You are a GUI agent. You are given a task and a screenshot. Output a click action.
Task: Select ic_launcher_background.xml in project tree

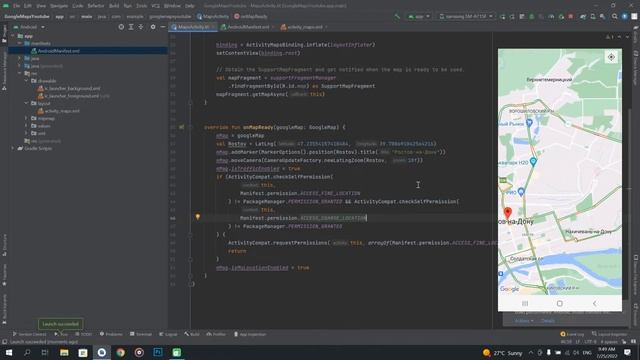(x=69, y=88)
